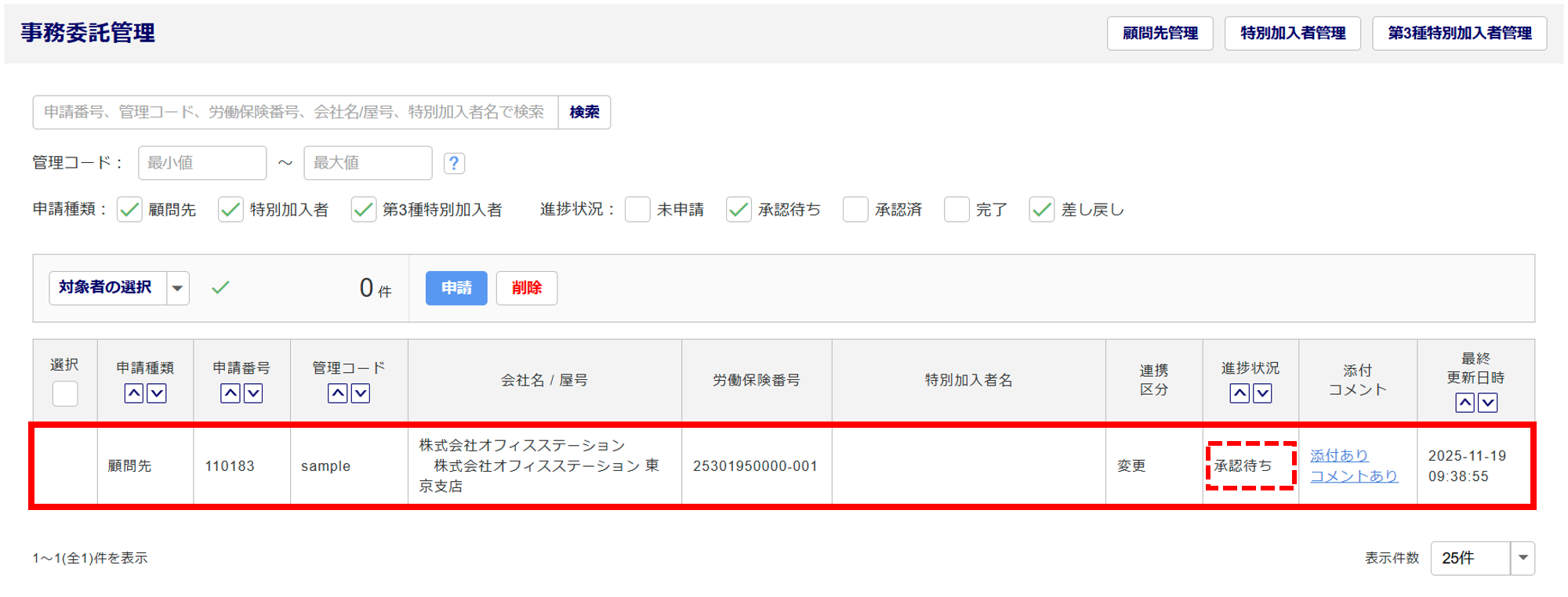Image resolution: width=1568 pixels, height=597 pixels.
Task: Tick the select-all checkbox in 選択 header
Action: tap(65, 393)
